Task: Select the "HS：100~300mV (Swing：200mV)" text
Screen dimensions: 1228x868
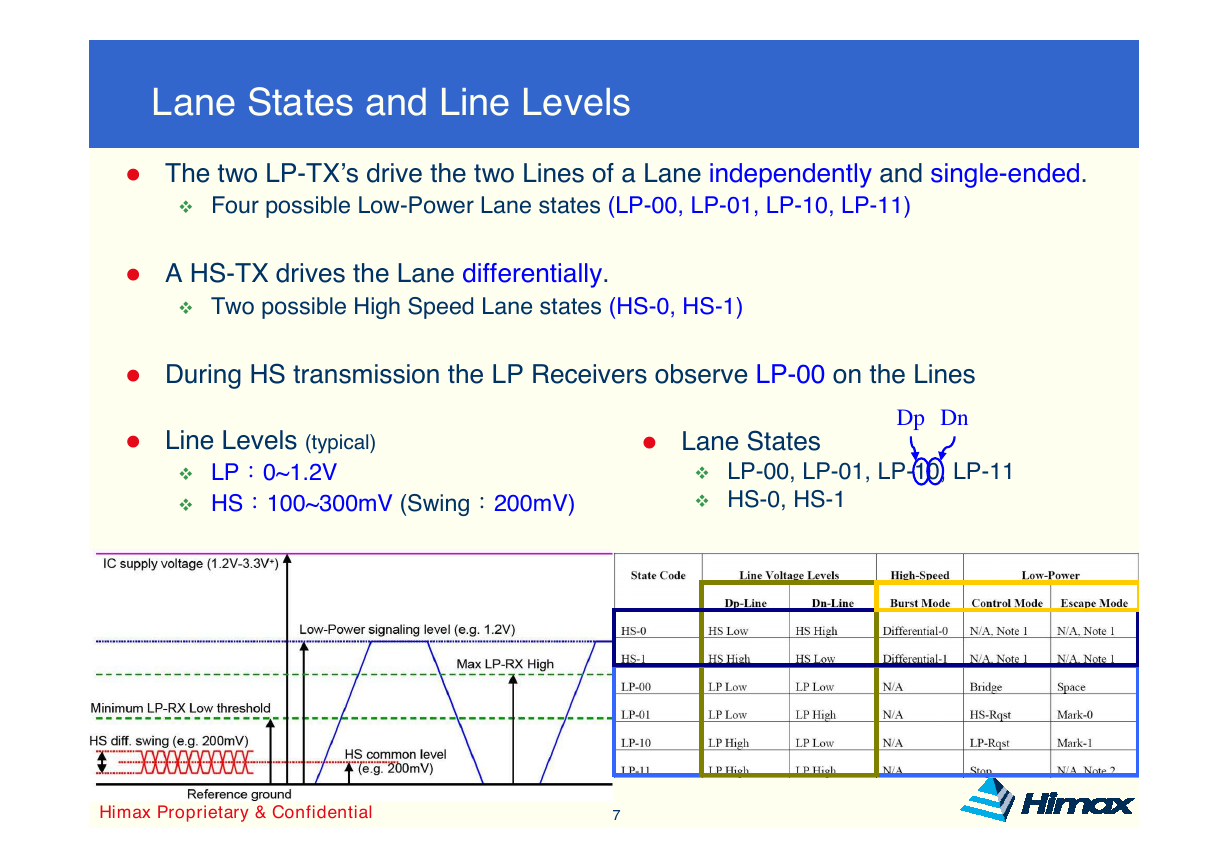Action: [393, 503]
